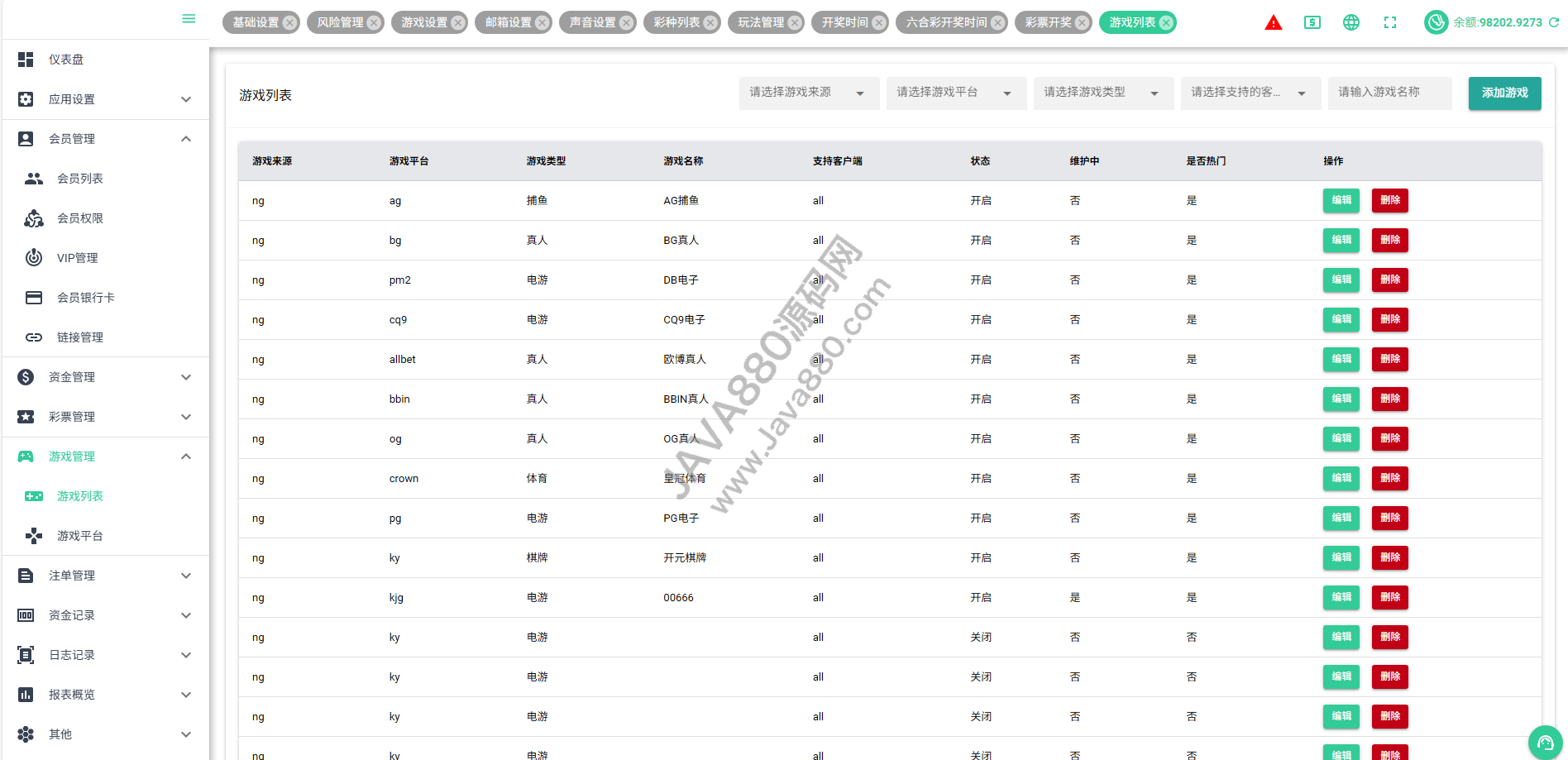
Task: Click the 资金管理 dollar icon
Action: click(x=26, y=377)
